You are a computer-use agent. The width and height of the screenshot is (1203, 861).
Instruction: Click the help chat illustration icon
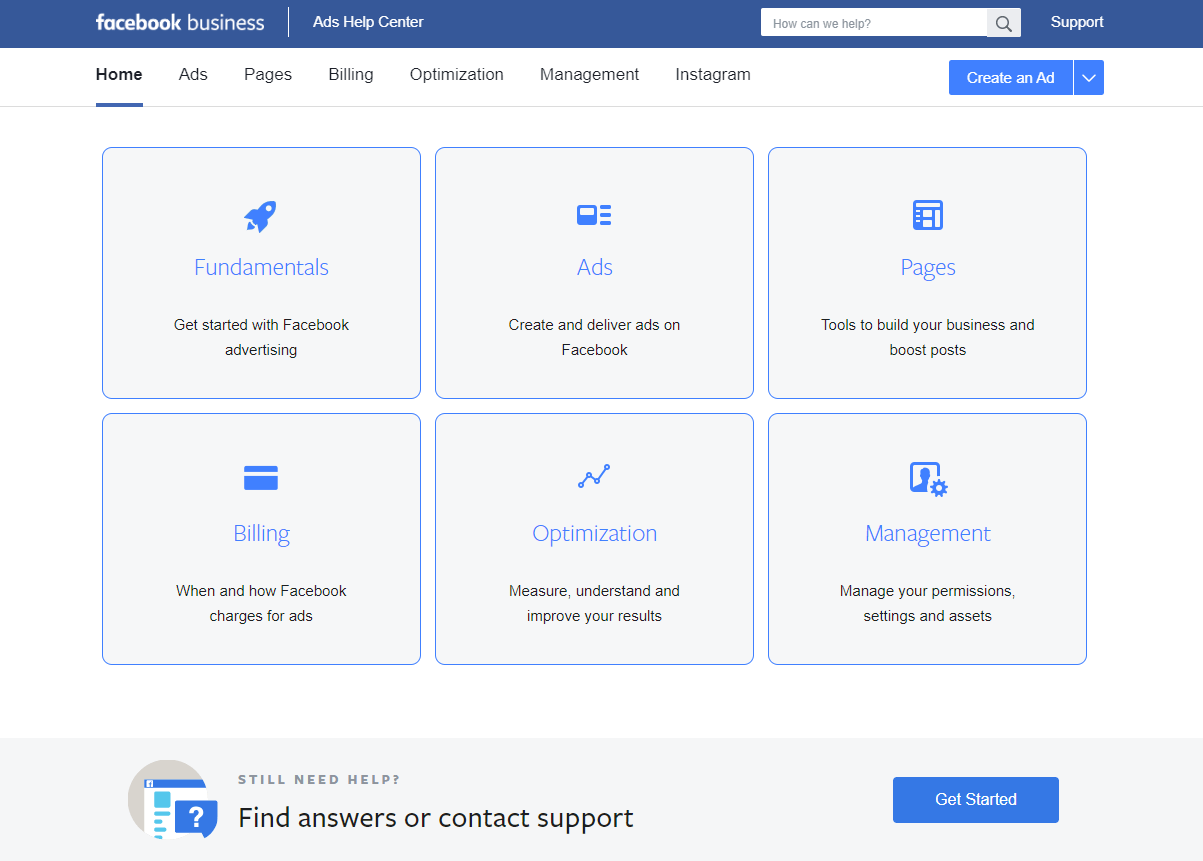(173, 799)
